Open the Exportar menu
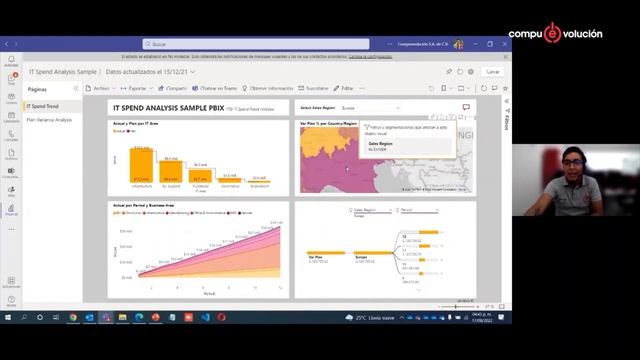The width and height of the screenshot is (640, 360). coord(136,88)
